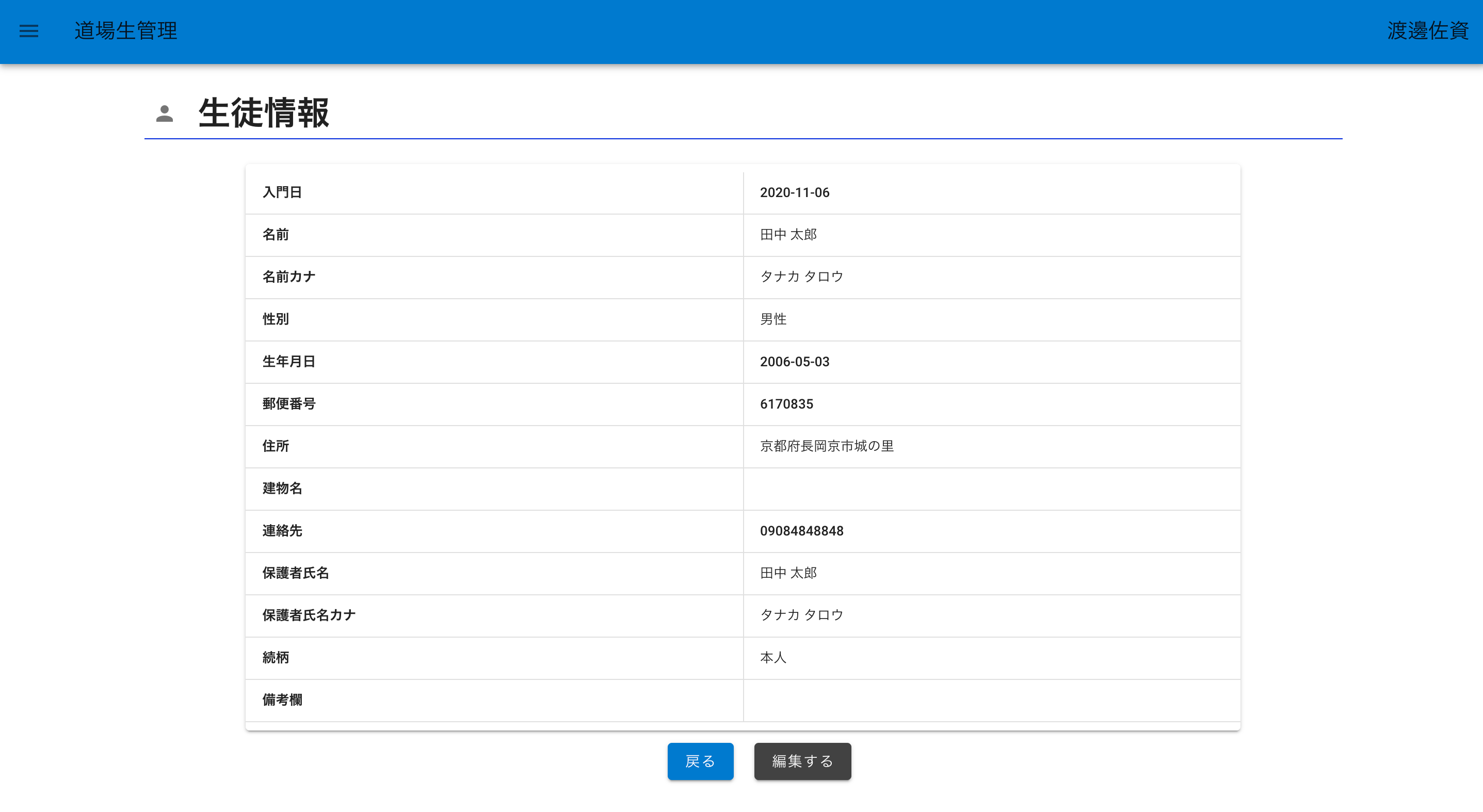Click the 生徒情報 page heading

pyautogui.click(x=264, y=113)
